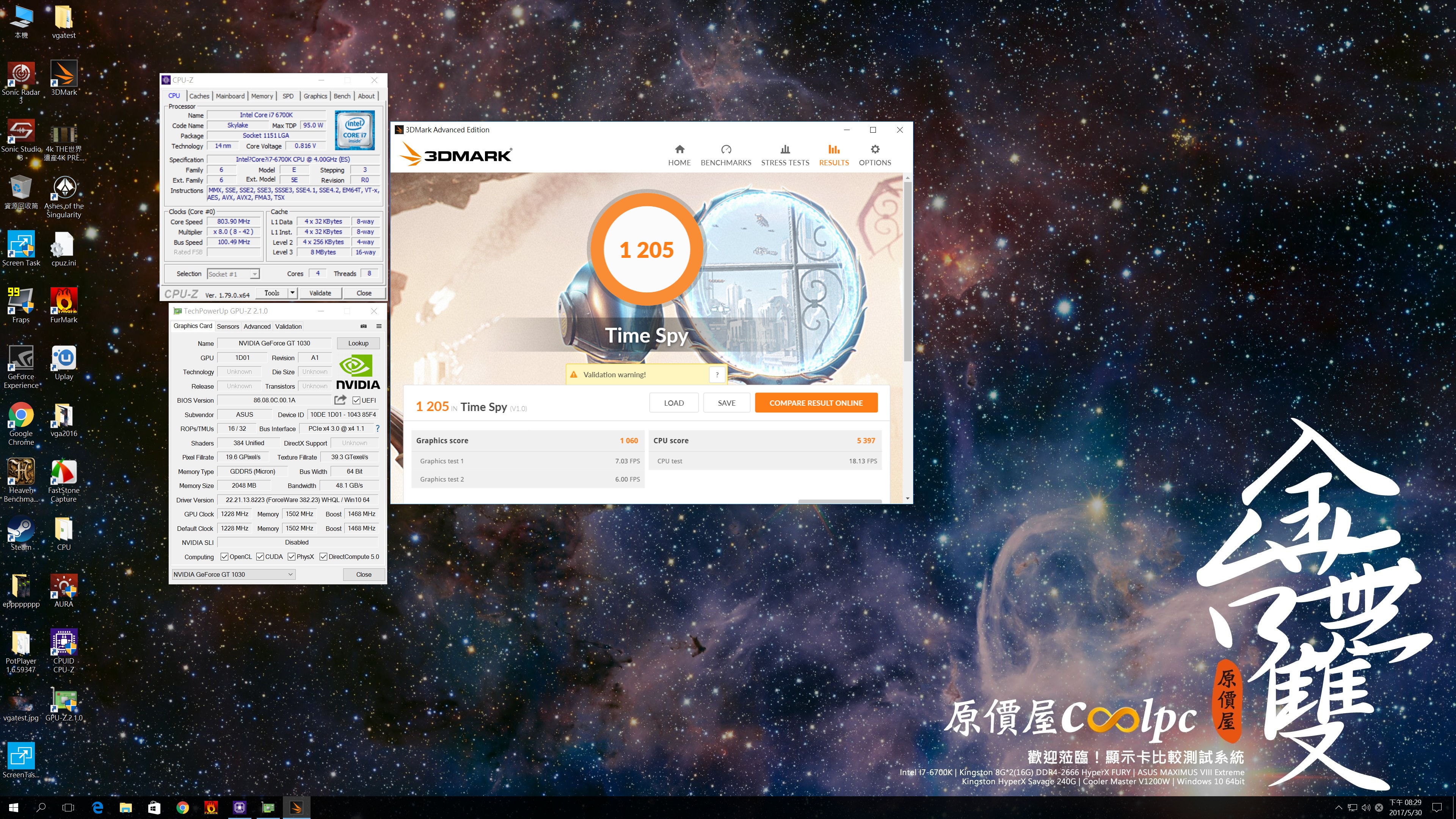Click the Windows Start button
This screenshot has height=819, width=1456.
[14, 808]
